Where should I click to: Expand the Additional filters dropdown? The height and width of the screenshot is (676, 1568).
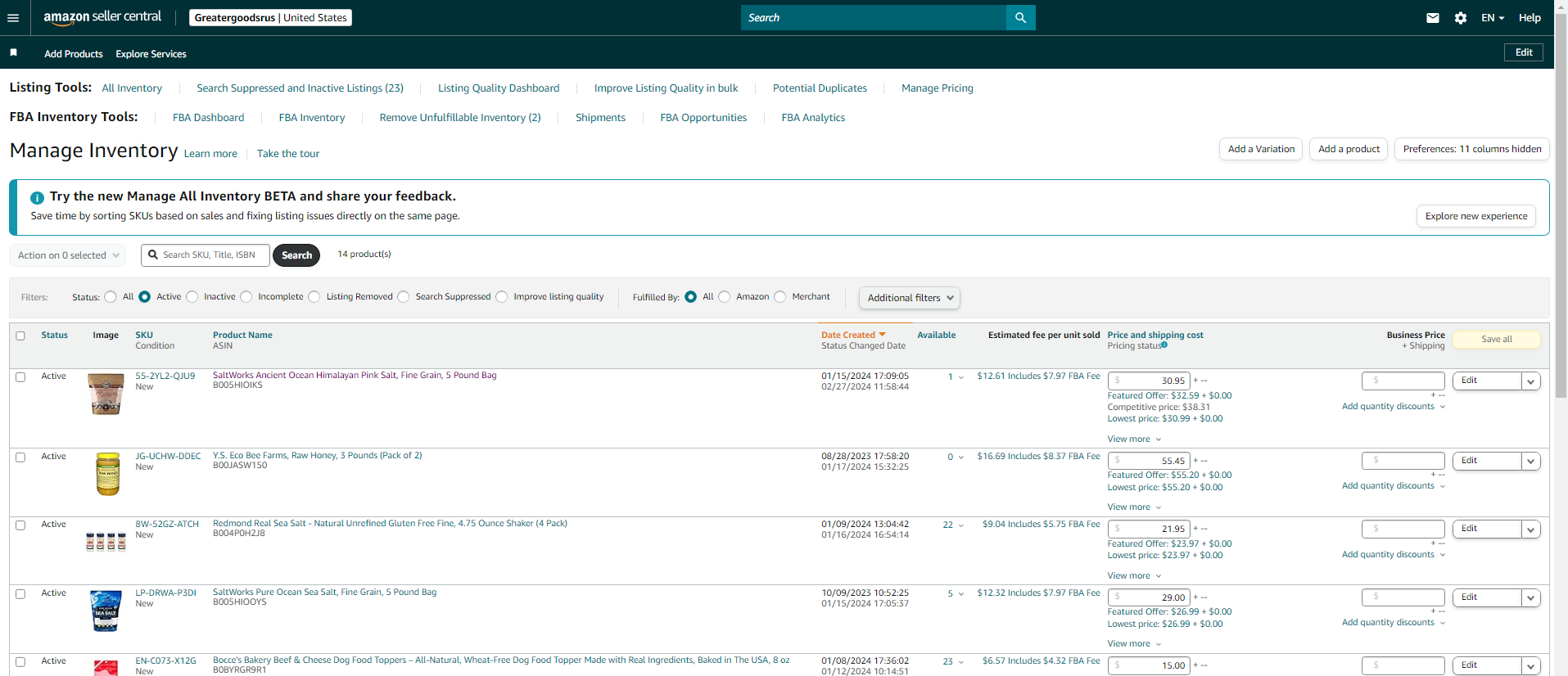tap(910, 298)
